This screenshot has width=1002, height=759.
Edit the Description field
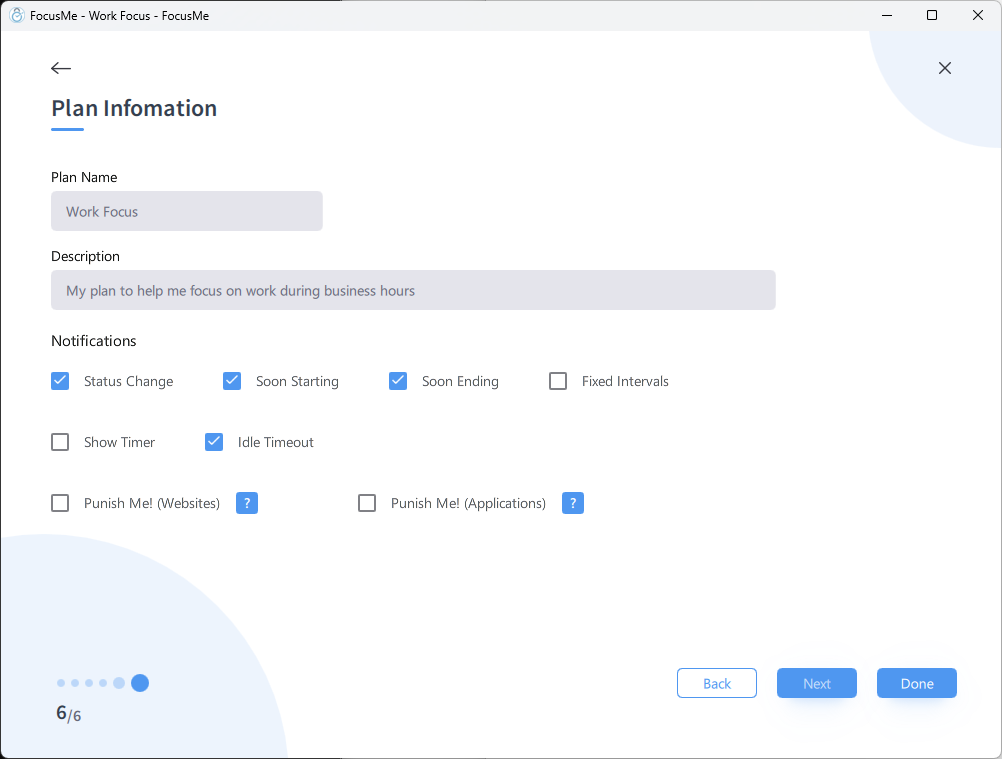[413, 290]
